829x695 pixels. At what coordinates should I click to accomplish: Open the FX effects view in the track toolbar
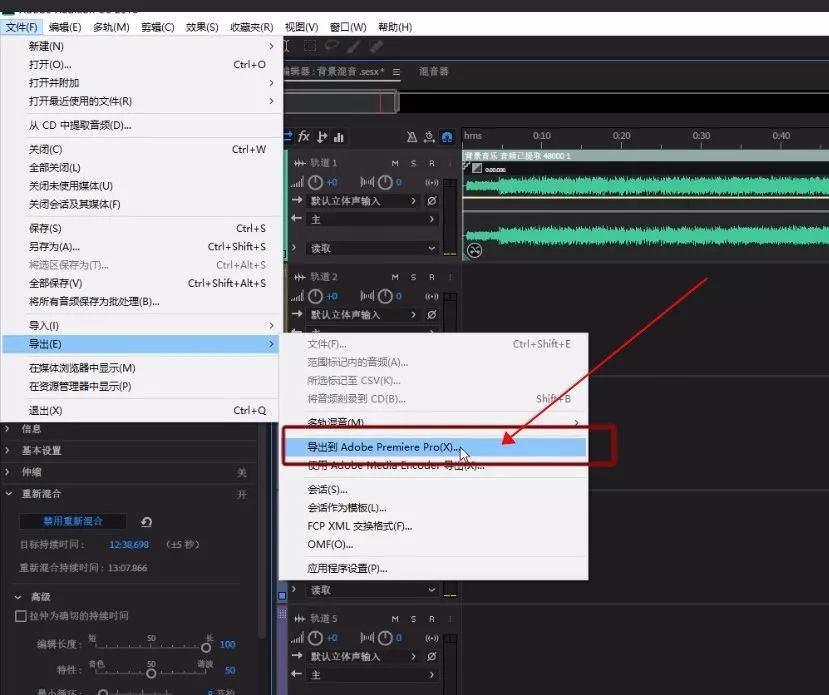(x=304, y=137)
